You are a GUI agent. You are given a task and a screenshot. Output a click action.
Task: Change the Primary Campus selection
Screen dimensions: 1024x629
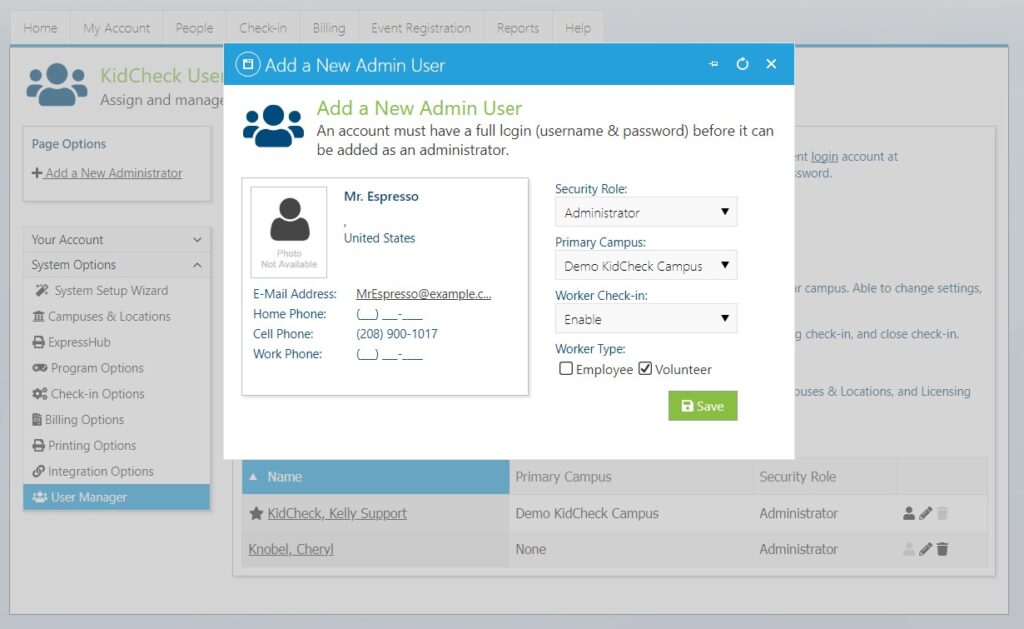pyautogui.click(x=645, y=265)
